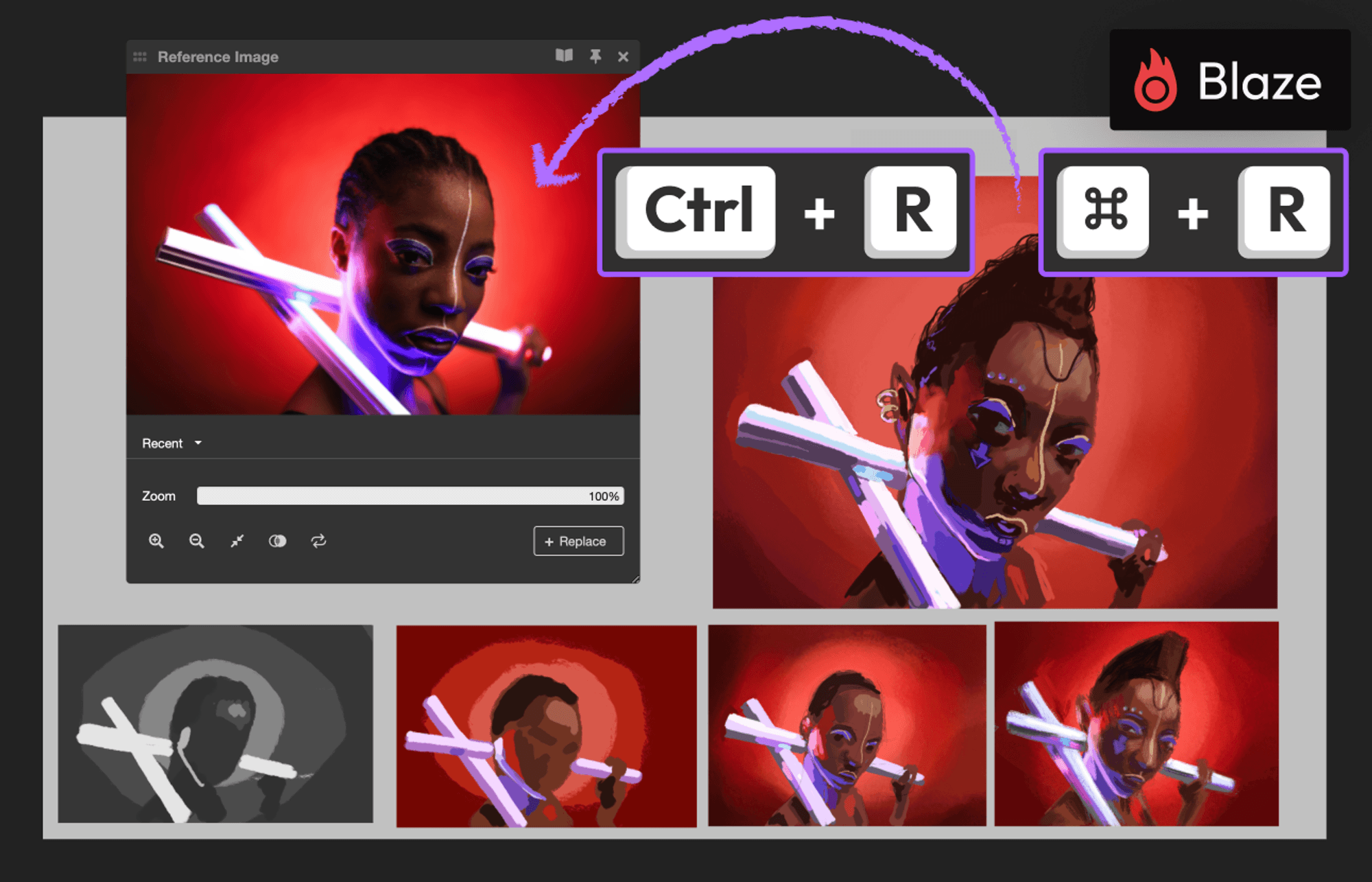This screenshot has height=882, width=1372.
Task: Click the zoom out magnifier icon
Action: [197, 541]
